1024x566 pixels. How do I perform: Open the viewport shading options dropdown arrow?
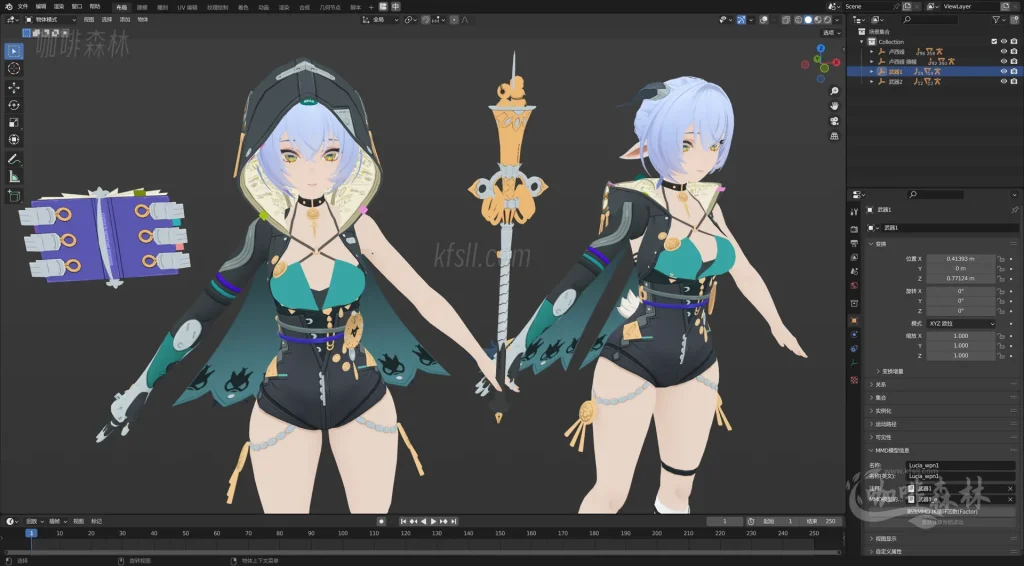(x=837, y=20)
